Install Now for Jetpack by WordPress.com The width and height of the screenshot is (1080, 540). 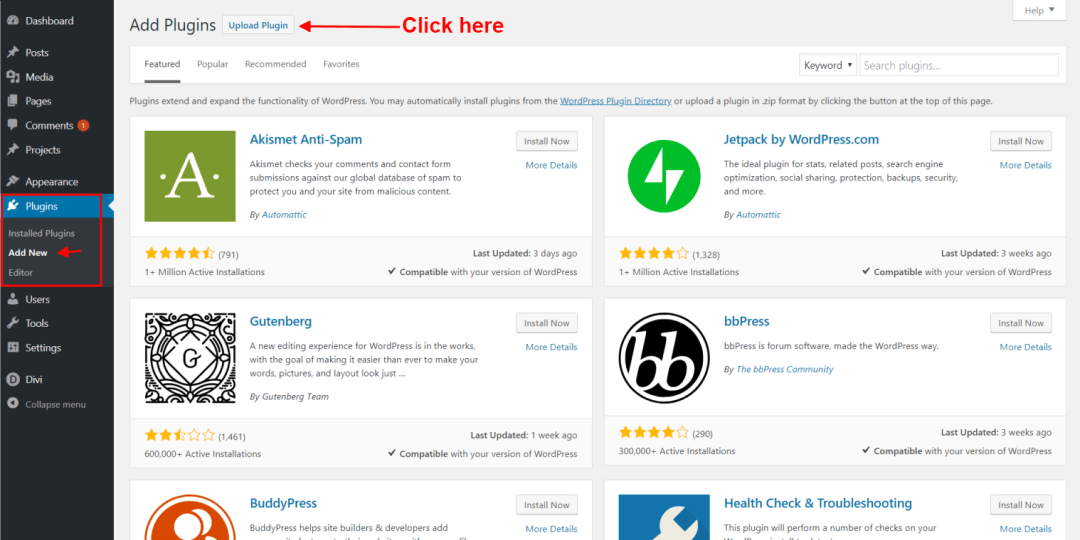coord(1021,141)
